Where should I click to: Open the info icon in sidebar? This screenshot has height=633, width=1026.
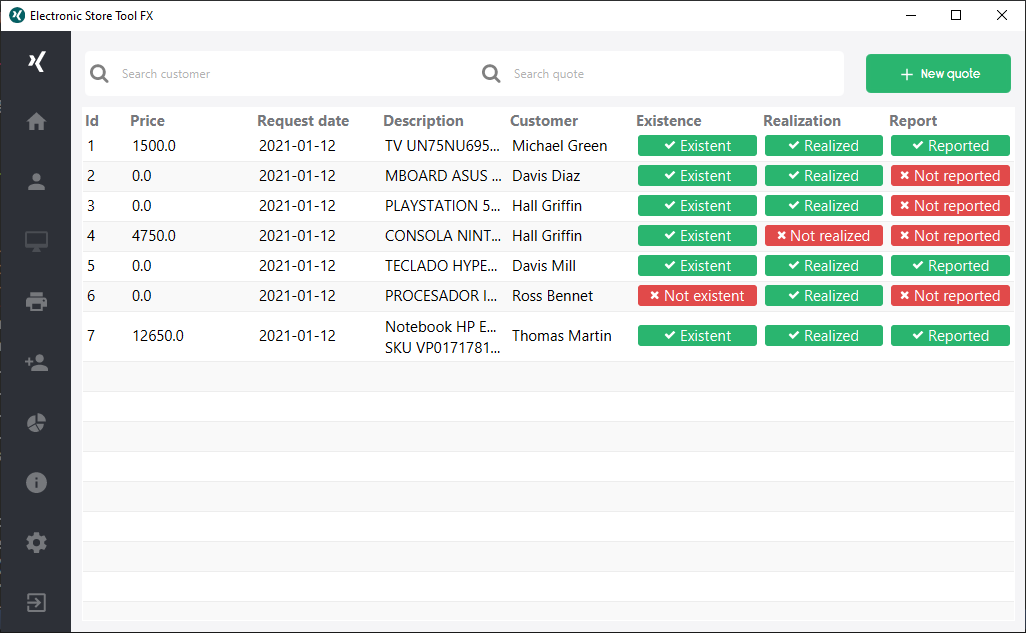[x=36, y=482]
